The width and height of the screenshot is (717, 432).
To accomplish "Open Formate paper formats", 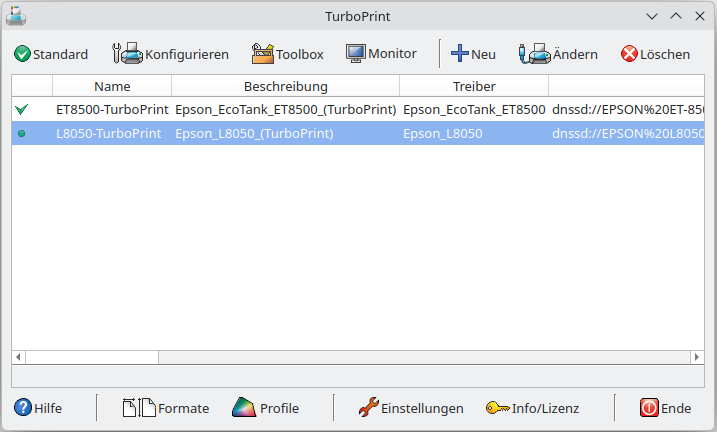I will click(x=166, y=408).
